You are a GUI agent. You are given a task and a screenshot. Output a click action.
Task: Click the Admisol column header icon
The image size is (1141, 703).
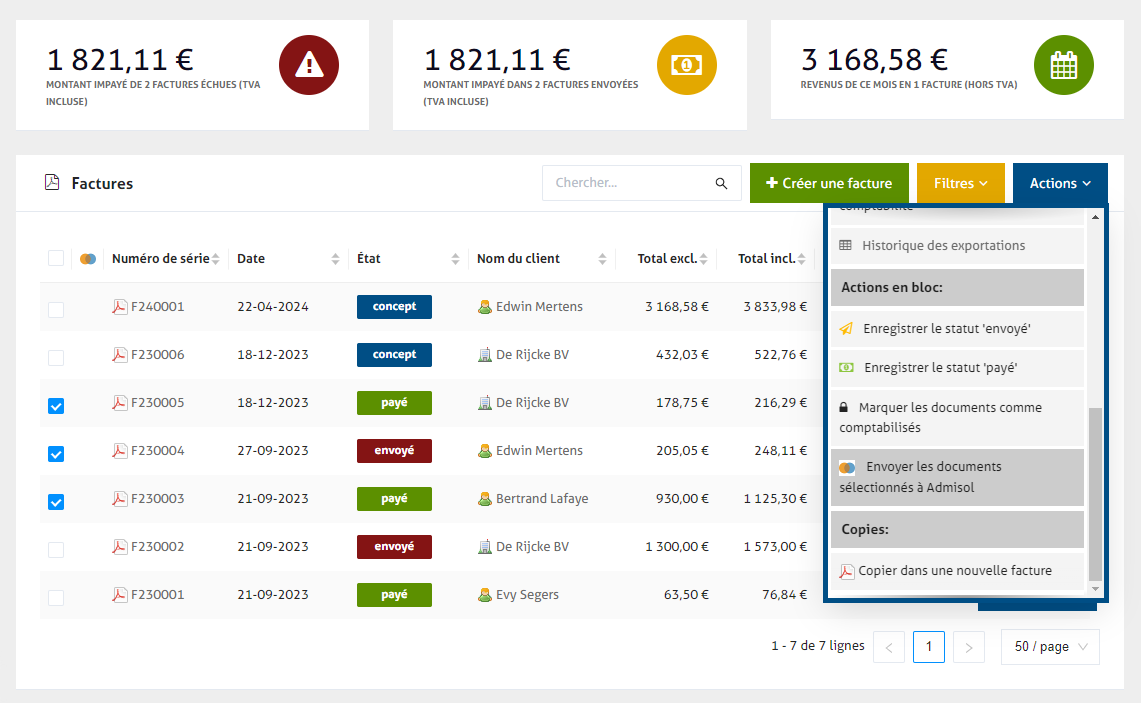pyautogui.click(x=88, y=259)
